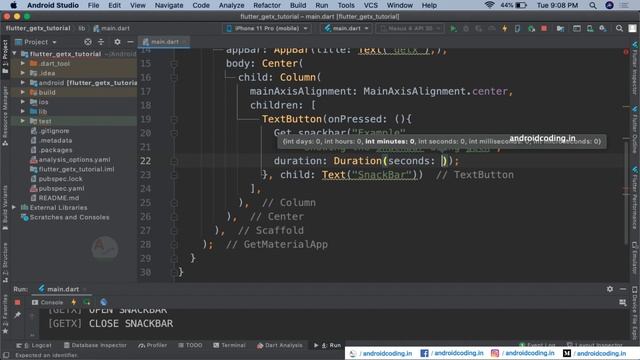Image resolution: width=640 pixels, height=360 pixels.
Task: Select README.md in project tree
Action: coord(59,198)
